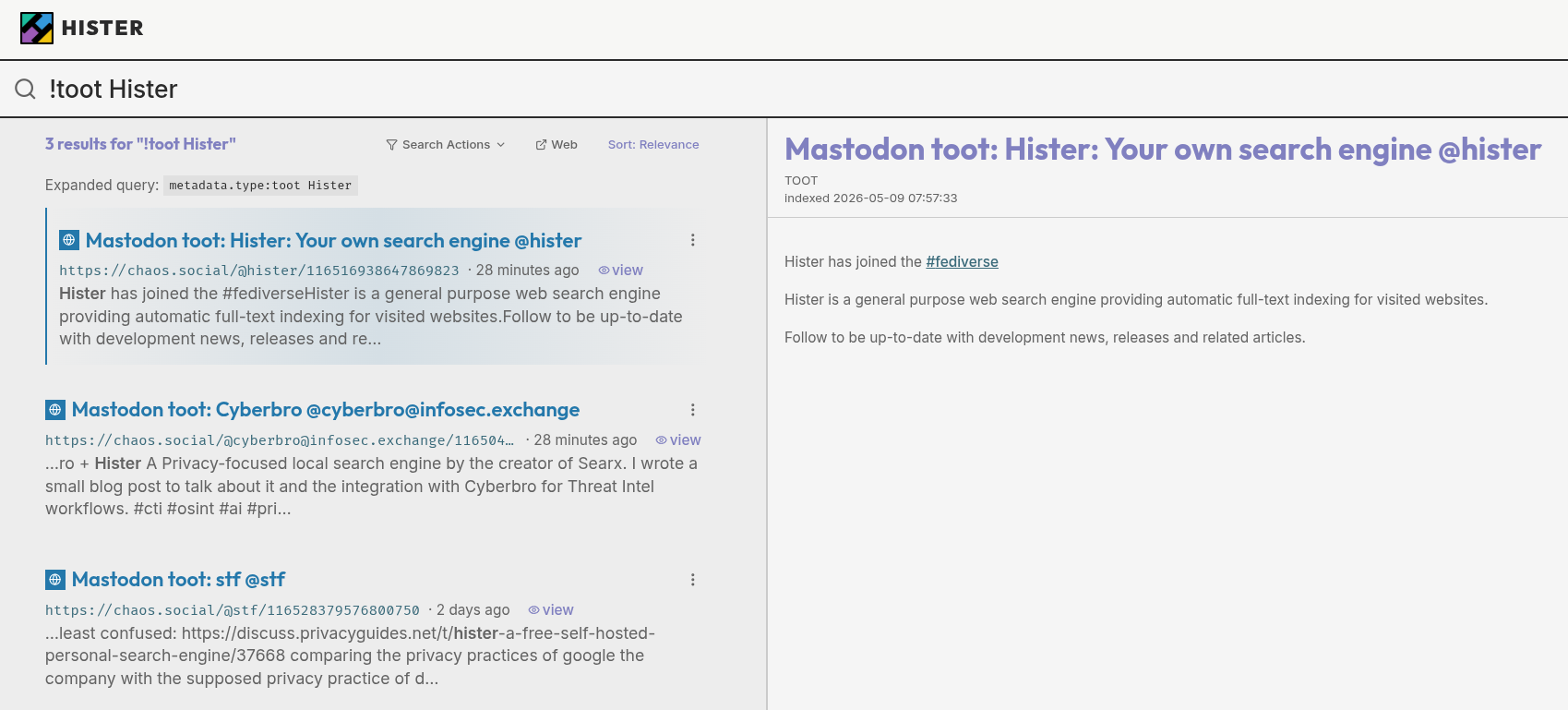Image resolution: width=1568 pixels, height=710 pixels.
Task: Preview the Cyberbro toot with view
Action: pyautogui.click(x=678, y=440)
